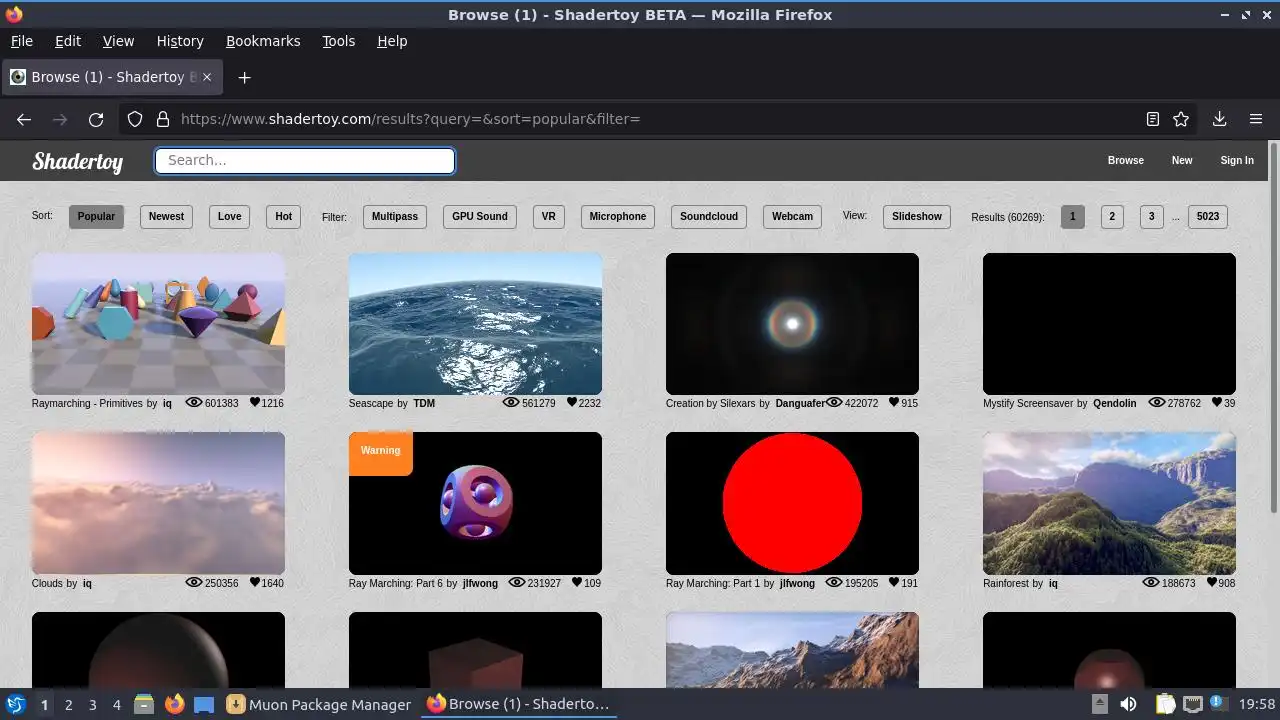The height and width of the screenshot is (720, 1280).
Task: Toggle the Multipass filter
Action: coord(395,216)
